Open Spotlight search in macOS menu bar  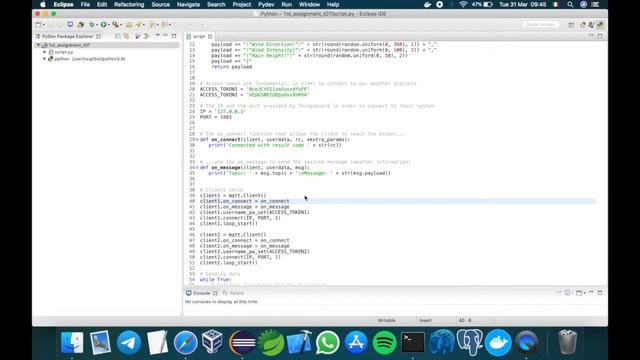tap(570, 4)
